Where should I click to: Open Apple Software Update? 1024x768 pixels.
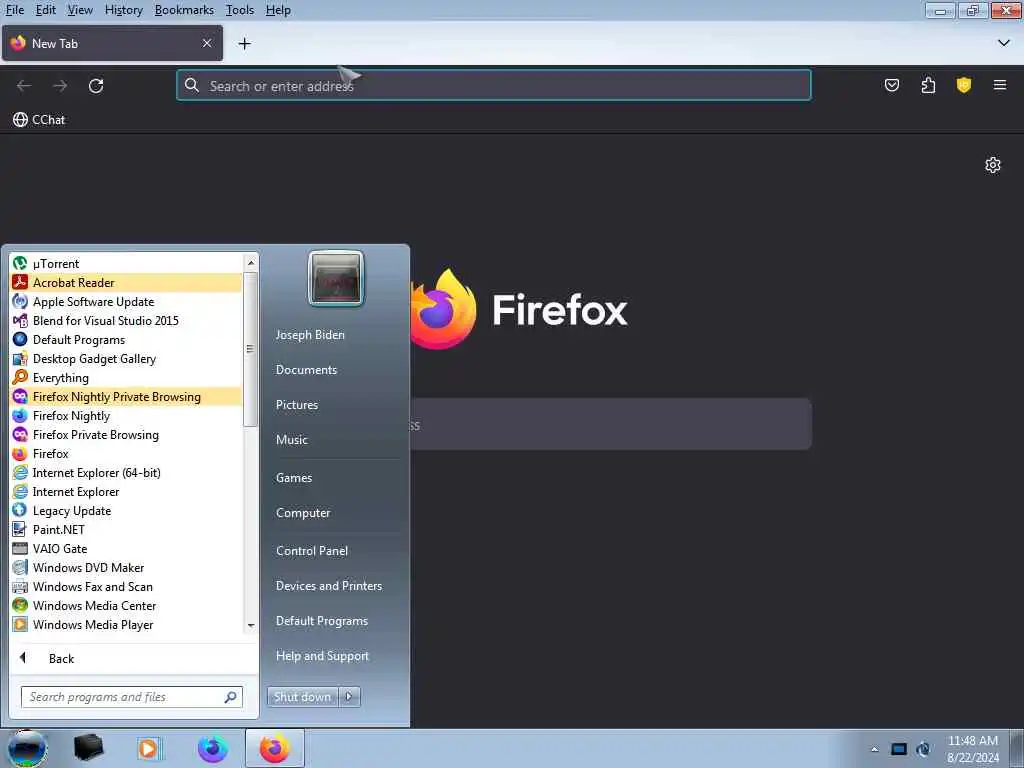tap(126, 302)
